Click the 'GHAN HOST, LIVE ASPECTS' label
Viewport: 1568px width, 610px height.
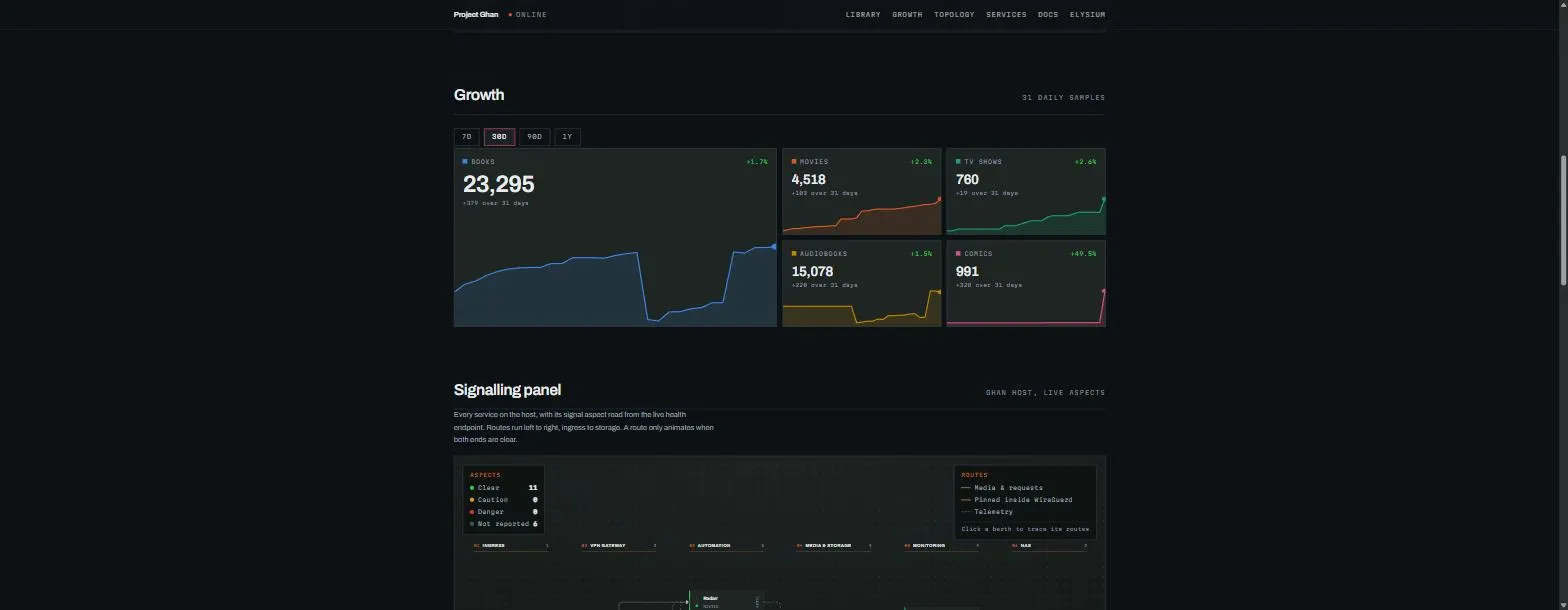click(1045, 393)
